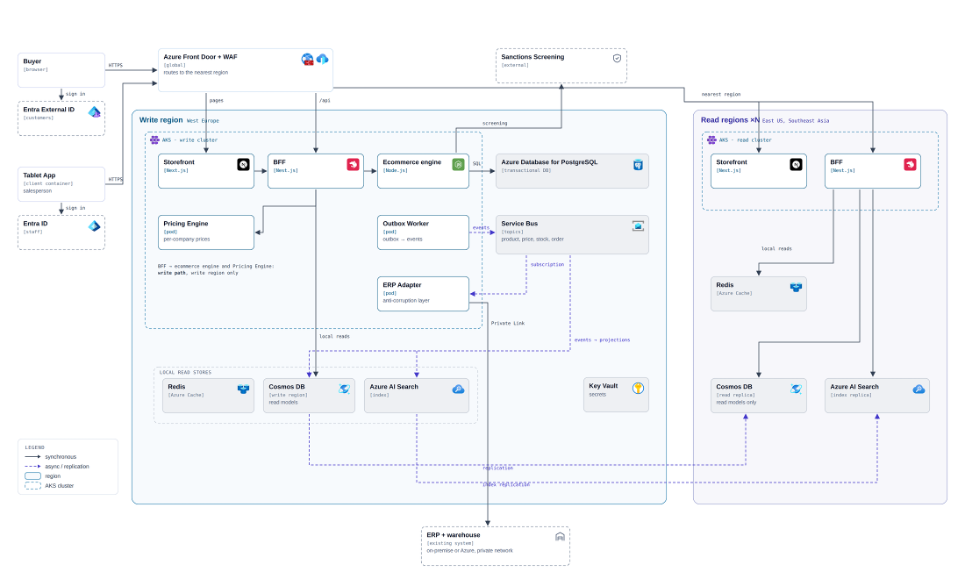Click the shield icon on Sanctions Screening

617,59
